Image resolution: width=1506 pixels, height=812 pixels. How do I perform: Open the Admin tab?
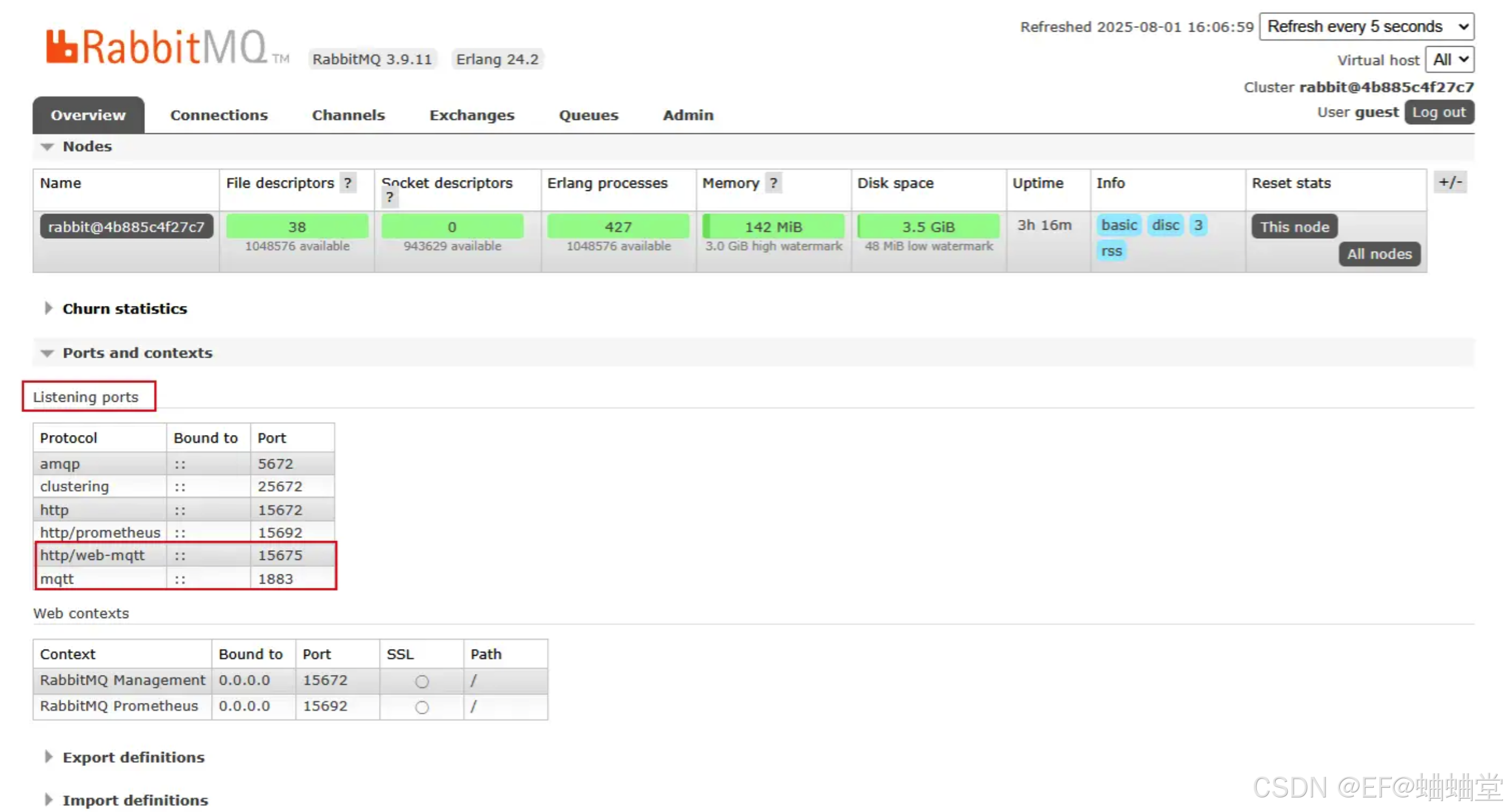[688, 115]
